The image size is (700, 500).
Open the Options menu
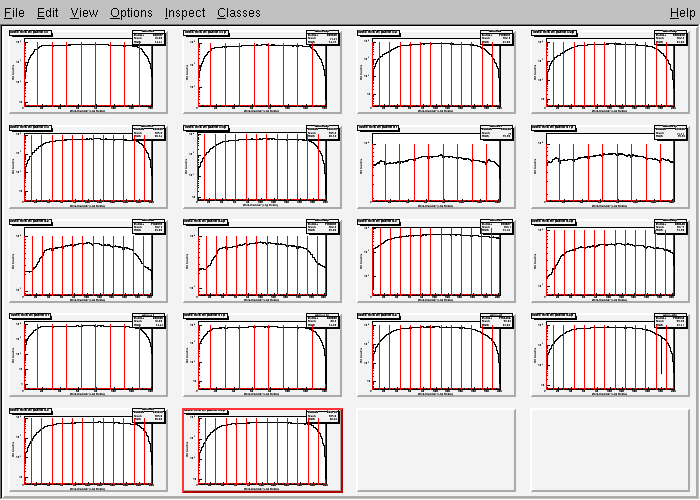(x=131, y=12)
